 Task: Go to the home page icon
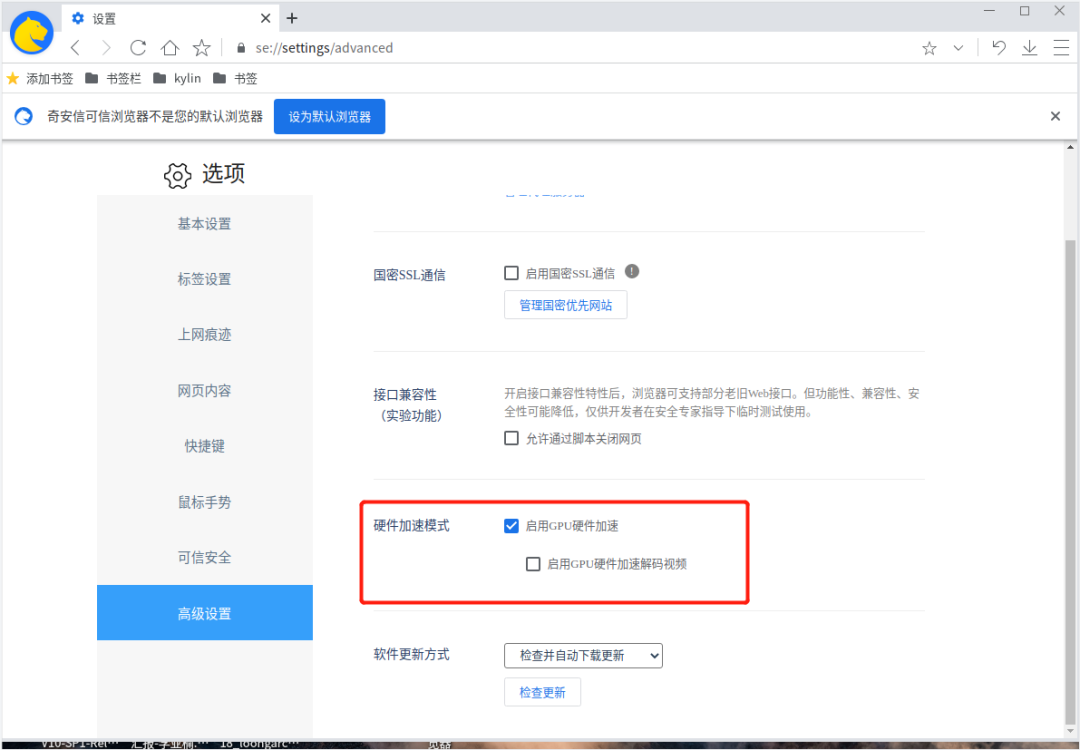(170, 48)
